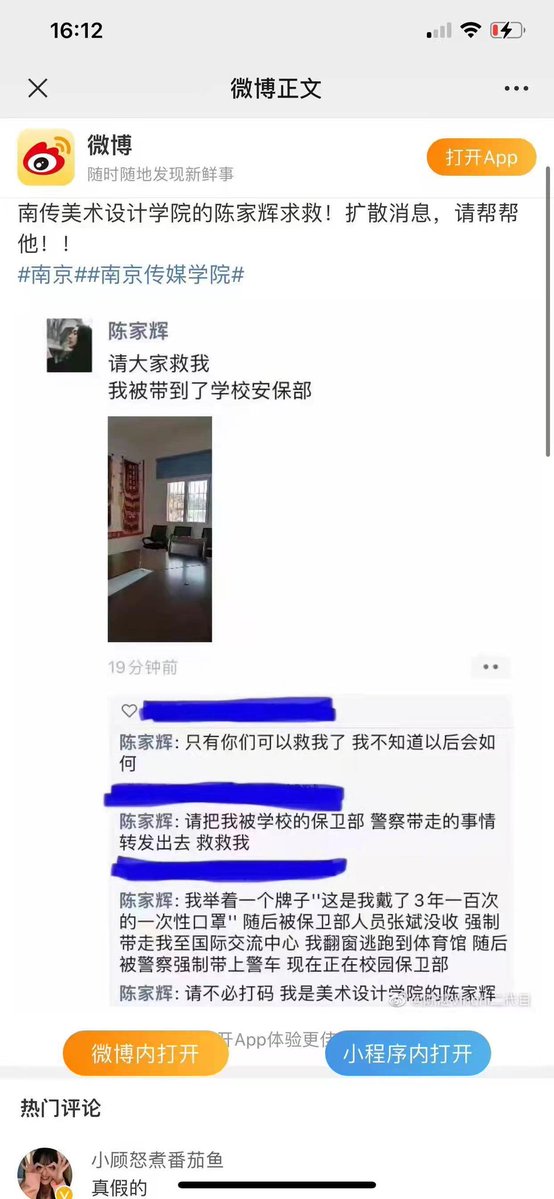Tap the heart like icon
Image resolution: width=554 pixels, height=1199 pixels.
(x=129, y=710)
